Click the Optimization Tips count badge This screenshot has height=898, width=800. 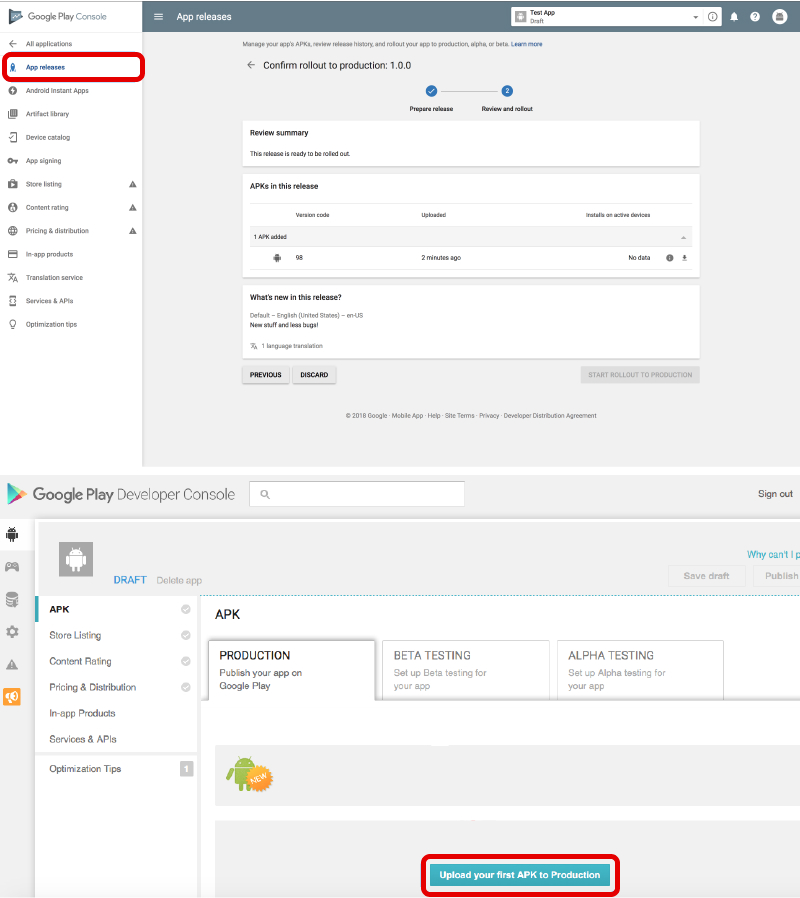pyautogui.click(x=187, y=769)
